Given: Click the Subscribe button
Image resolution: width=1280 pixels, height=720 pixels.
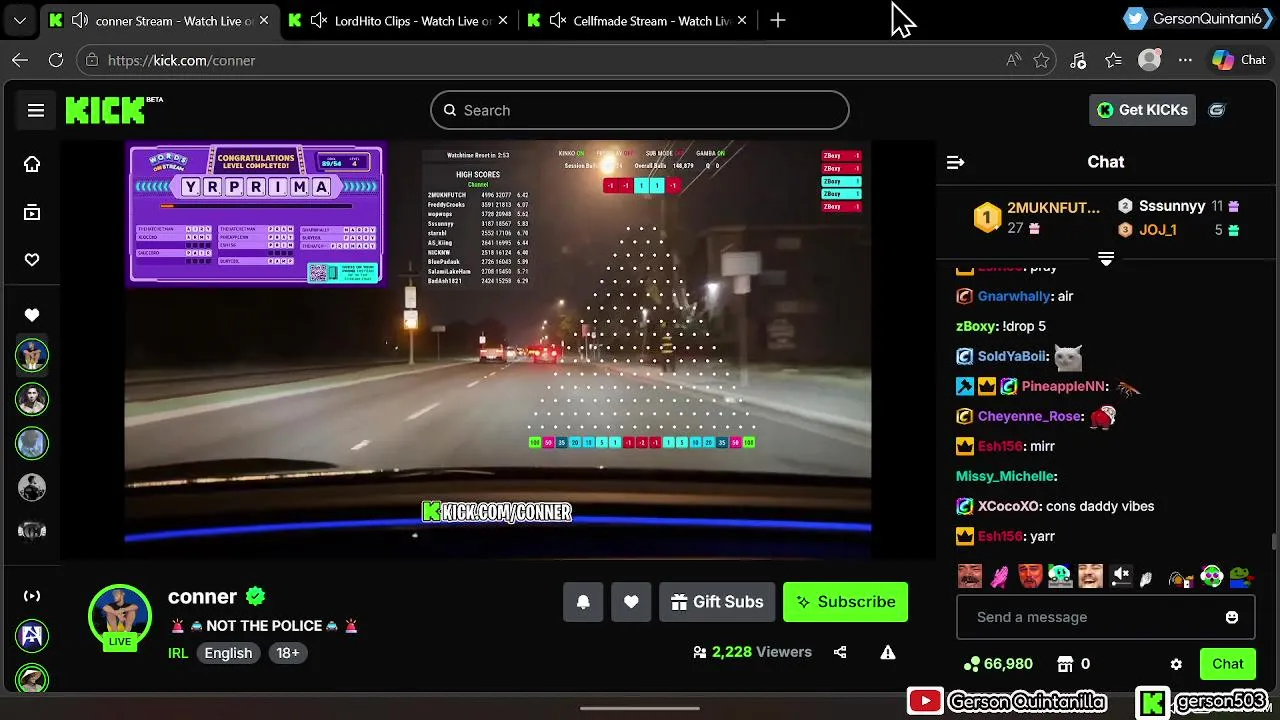Looking at the screenshot, I should coord(845,602).
